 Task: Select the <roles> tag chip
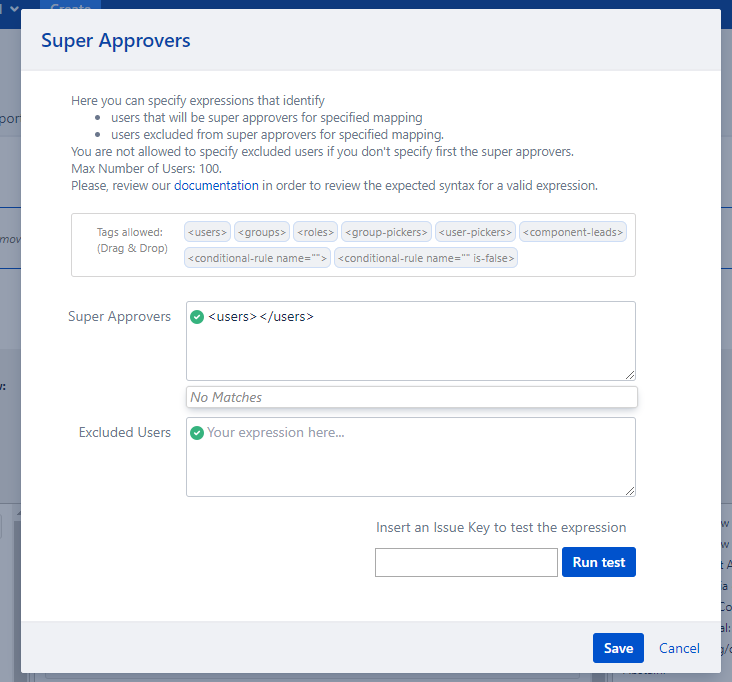(315, 232)
